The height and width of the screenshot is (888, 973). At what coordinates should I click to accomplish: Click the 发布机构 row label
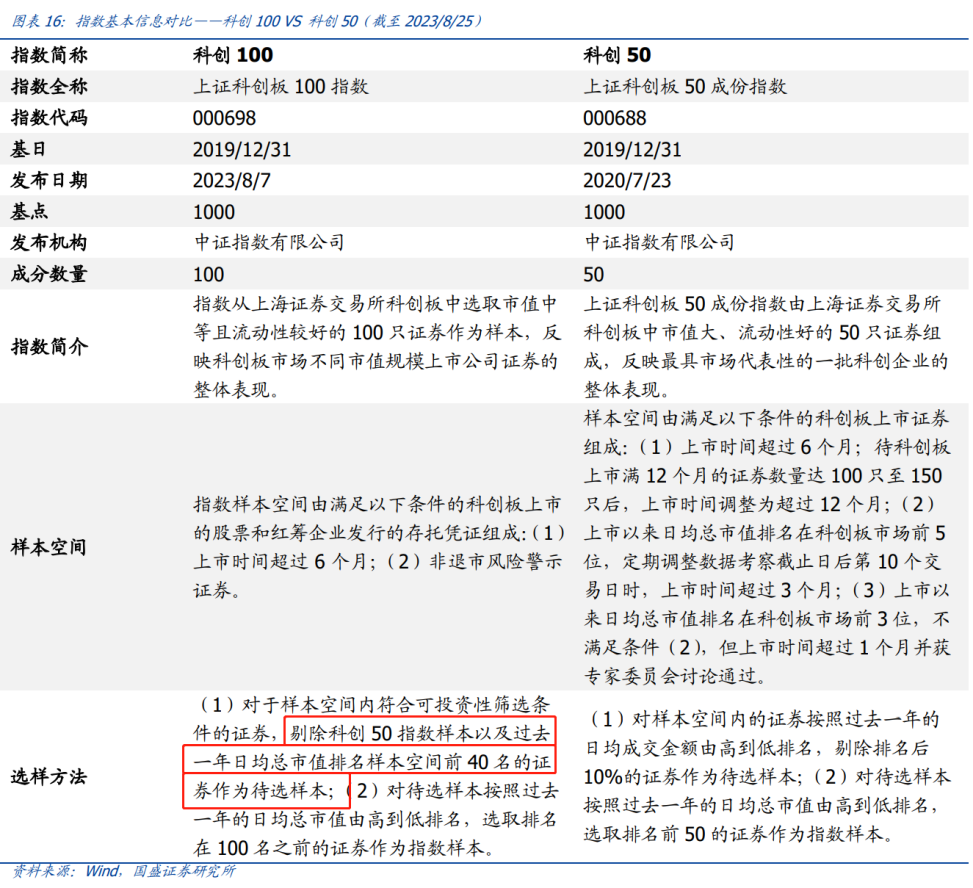[x=49, y=243]
